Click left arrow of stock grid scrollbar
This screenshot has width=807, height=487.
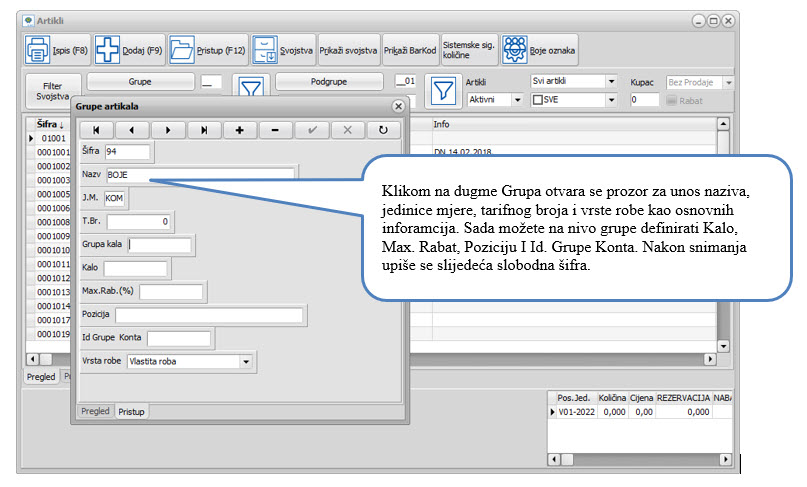554,459
